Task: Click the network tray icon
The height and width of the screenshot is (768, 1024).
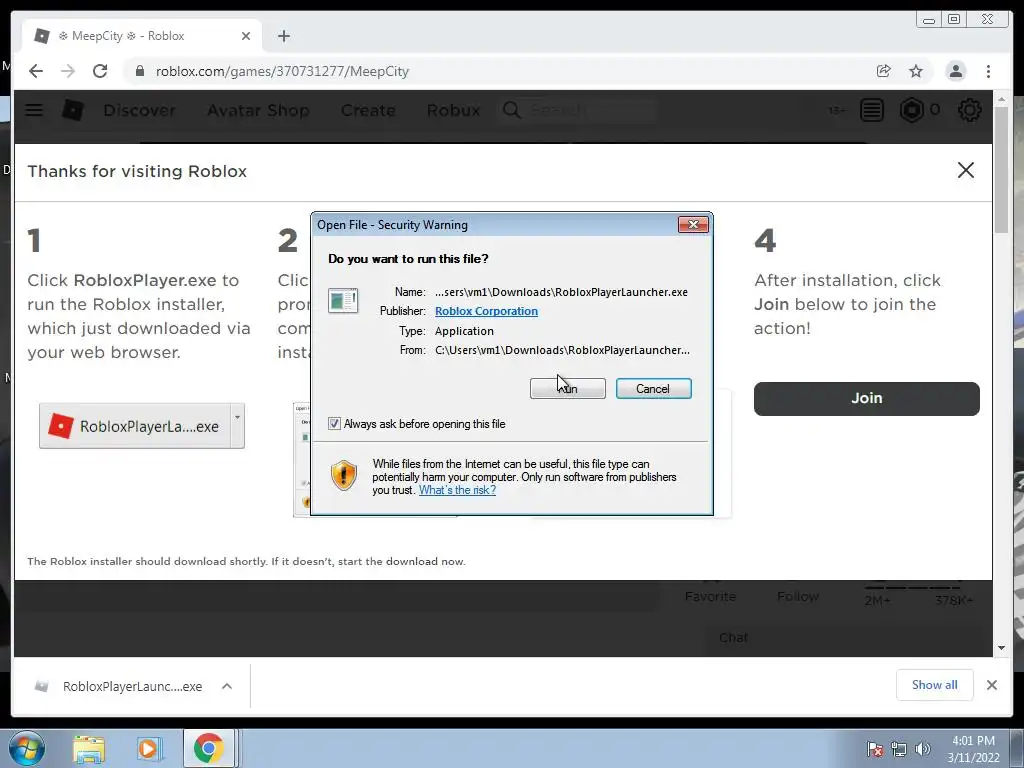Action: (899, 749)
